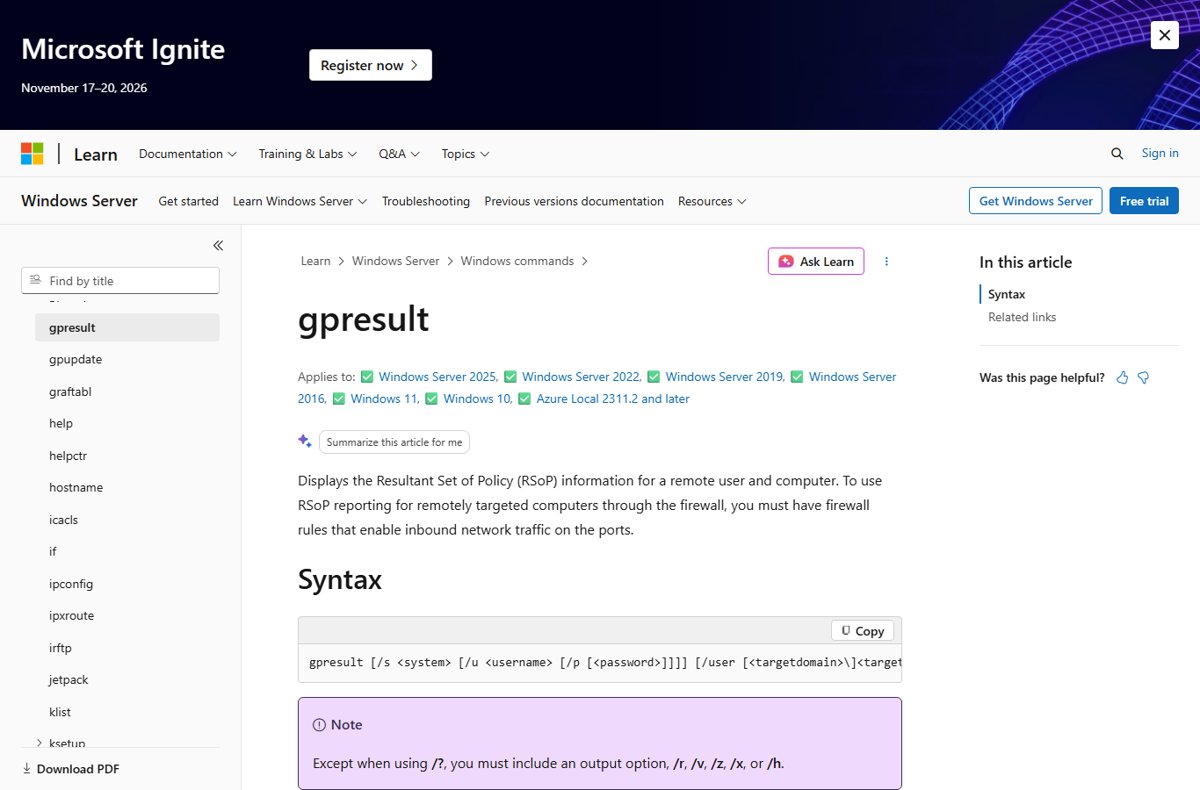
Task: Click the Ask Learn button
Action: [816, 261]
